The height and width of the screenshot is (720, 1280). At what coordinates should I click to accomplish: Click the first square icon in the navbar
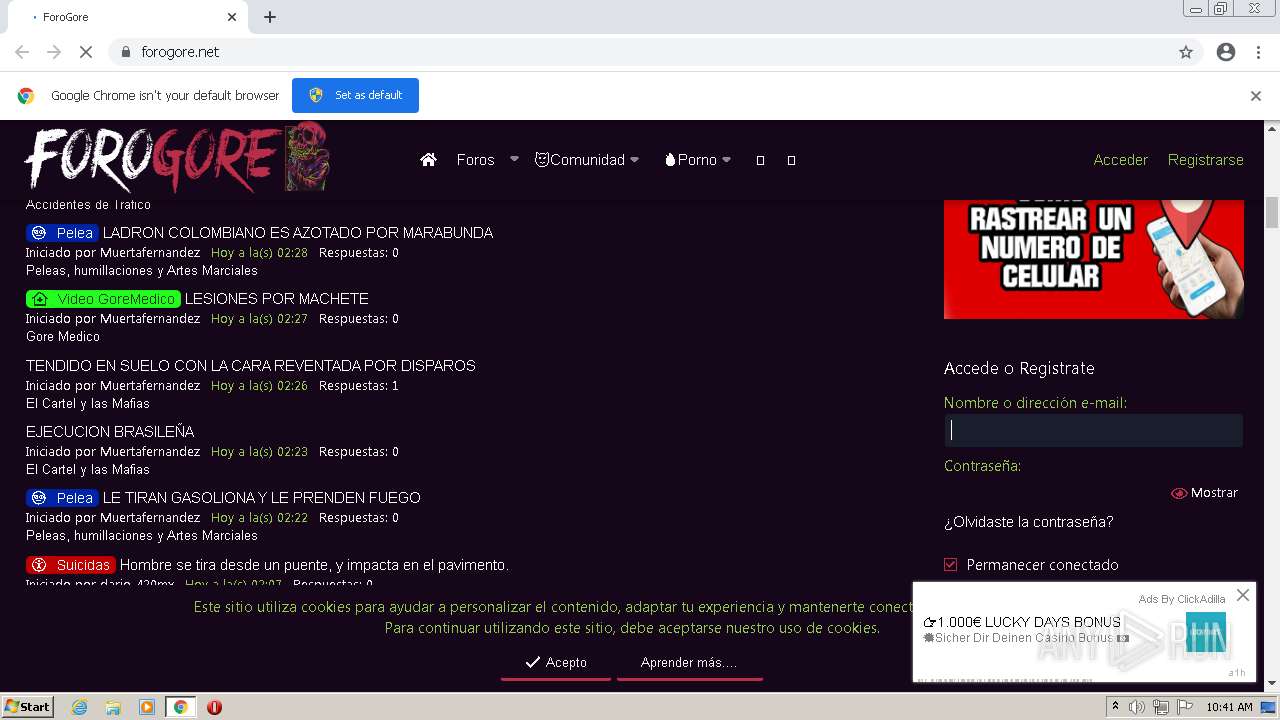click(760, 160)
